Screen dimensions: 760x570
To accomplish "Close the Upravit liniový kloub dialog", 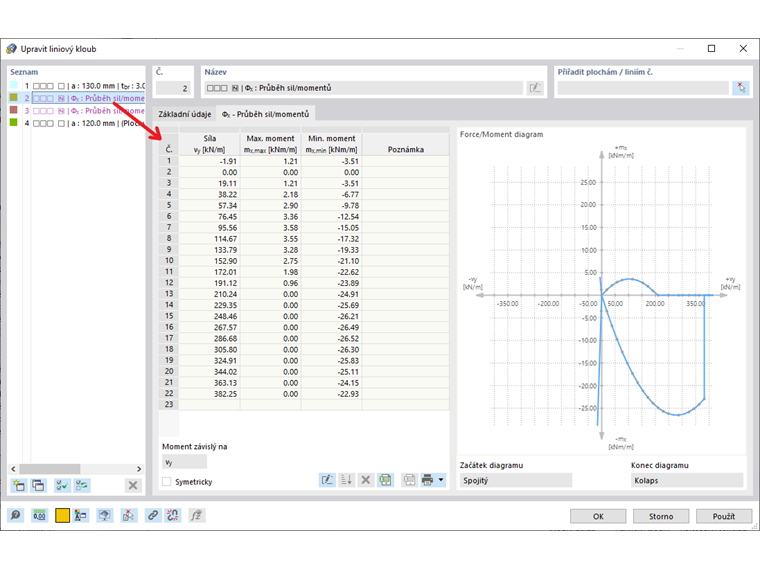I will click(x=743, y=48).
